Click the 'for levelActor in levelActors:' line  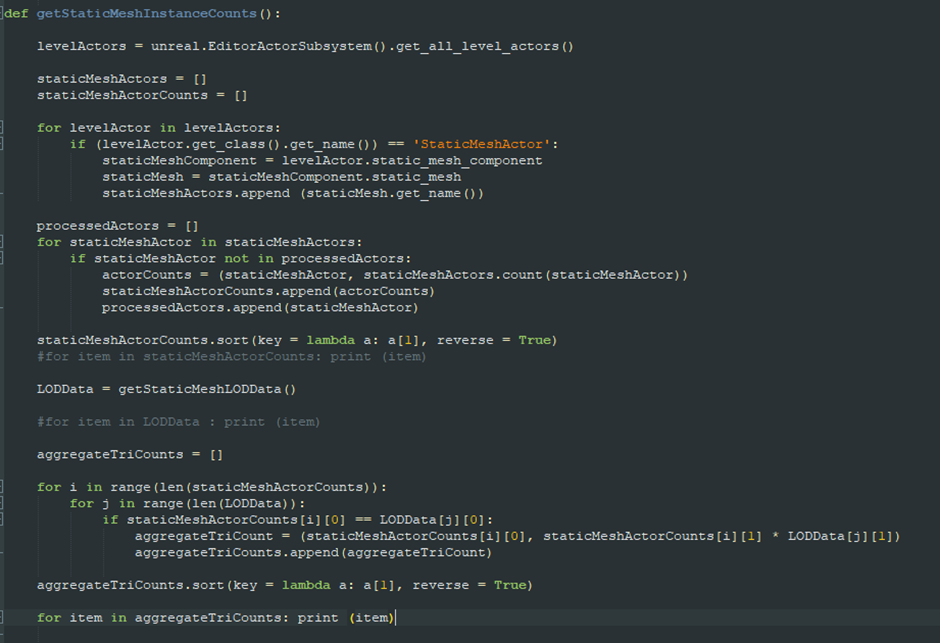pos(158,128)
